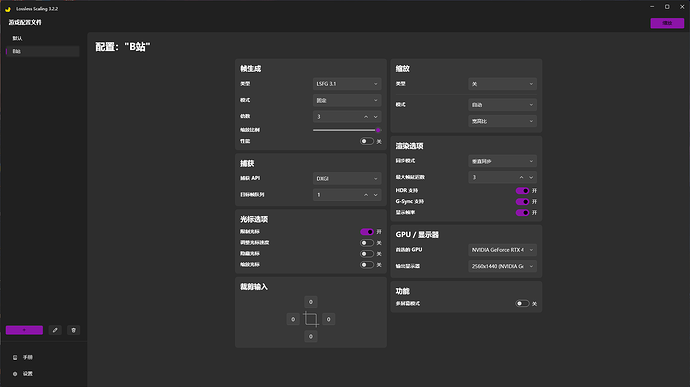Click the purple Scale button at top right
The width and height of the screenshot is (690, 387).
[667, 23]
